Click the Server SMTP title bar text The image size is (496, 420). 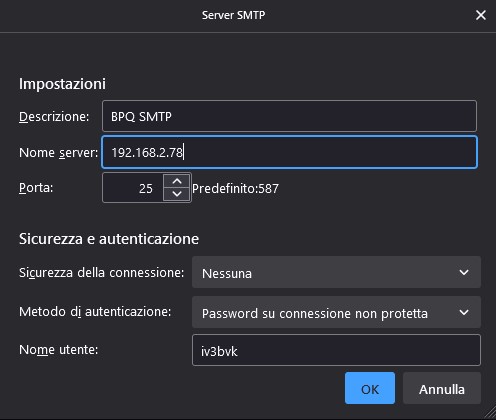[x=233, y=15]
